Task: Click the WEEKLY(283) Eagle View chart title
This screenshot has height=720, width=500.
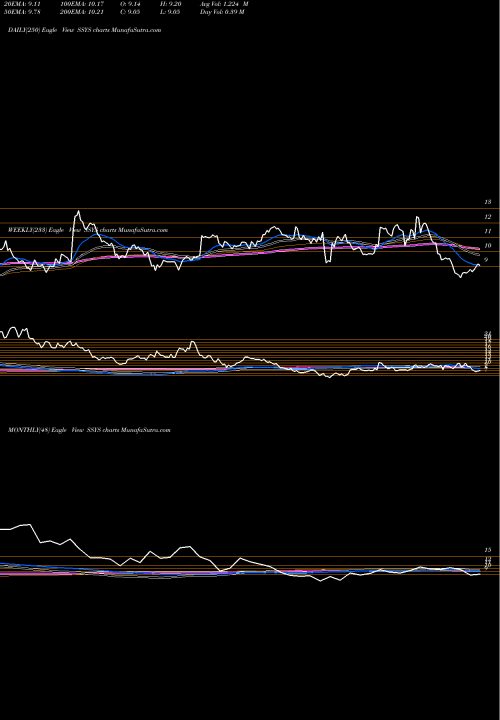Action: pyautogui.click(x=88, y=230)
